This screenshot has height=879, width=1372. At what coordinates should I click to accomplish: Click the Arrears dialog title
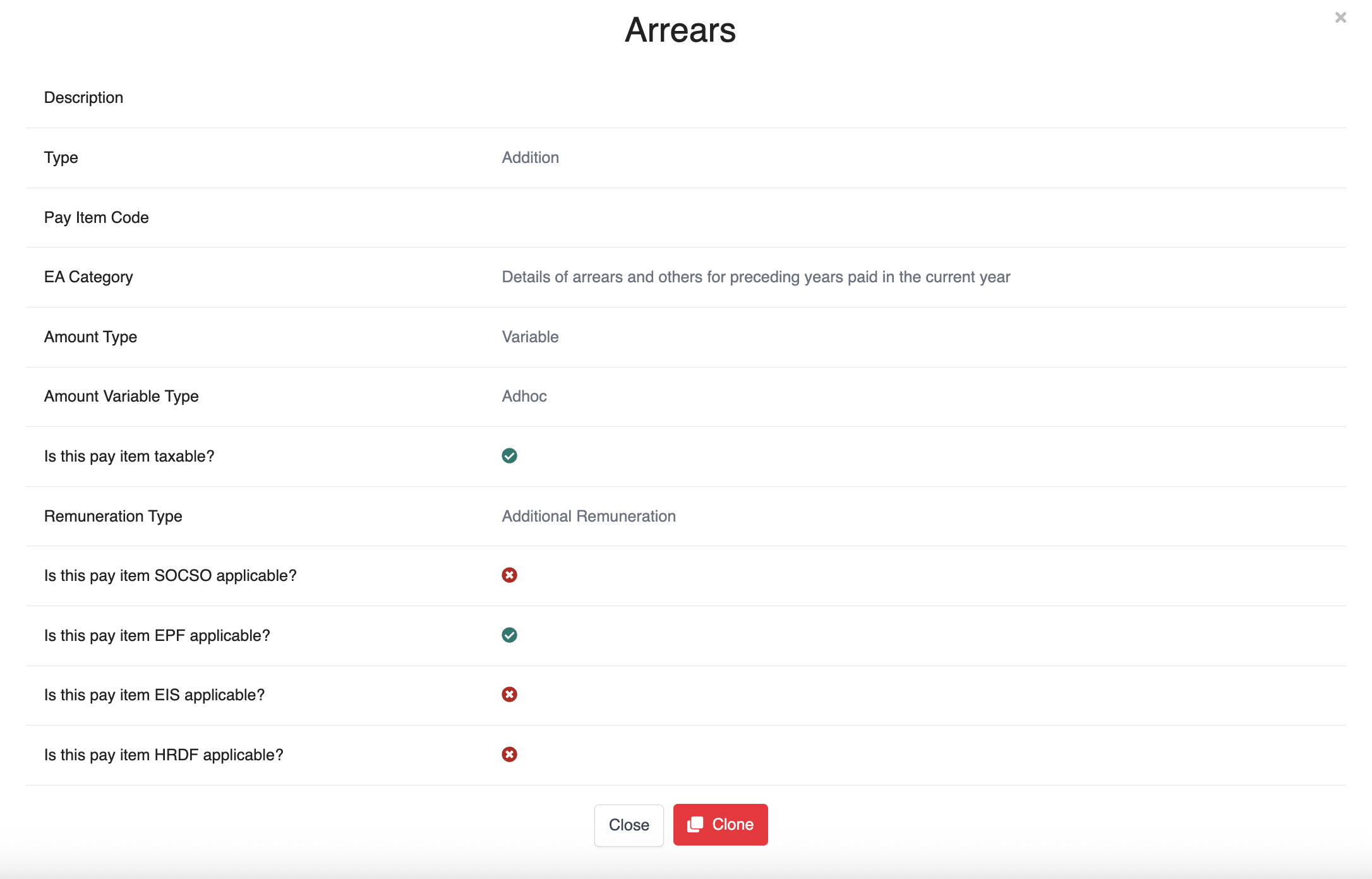pyautogui.click(x=680, y=30)
